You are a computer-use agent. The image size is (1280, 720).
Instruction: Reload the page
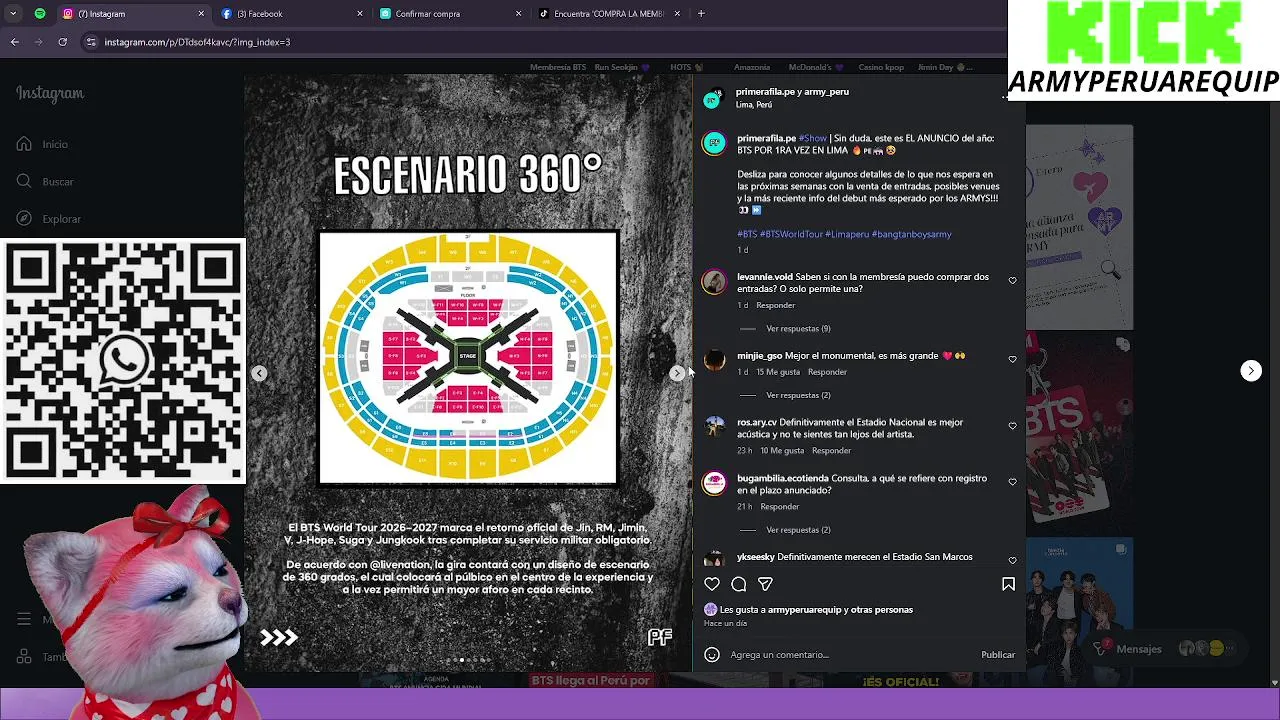click(63, 42)
